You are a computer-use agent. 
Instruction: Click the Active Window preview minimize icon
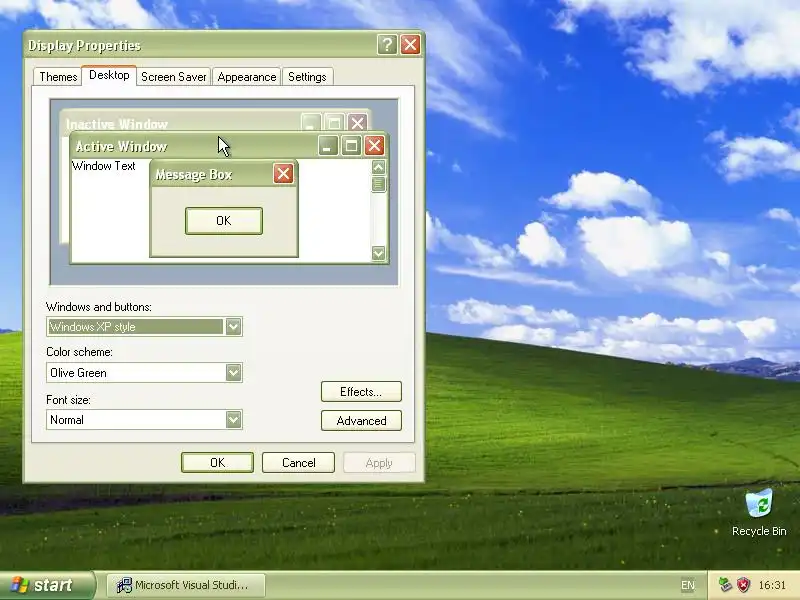[328, 146]
